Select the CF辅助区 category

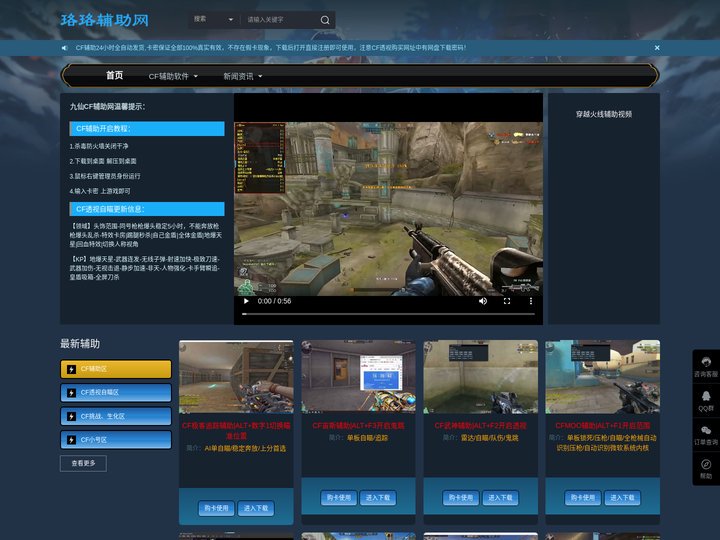[116, 369]
